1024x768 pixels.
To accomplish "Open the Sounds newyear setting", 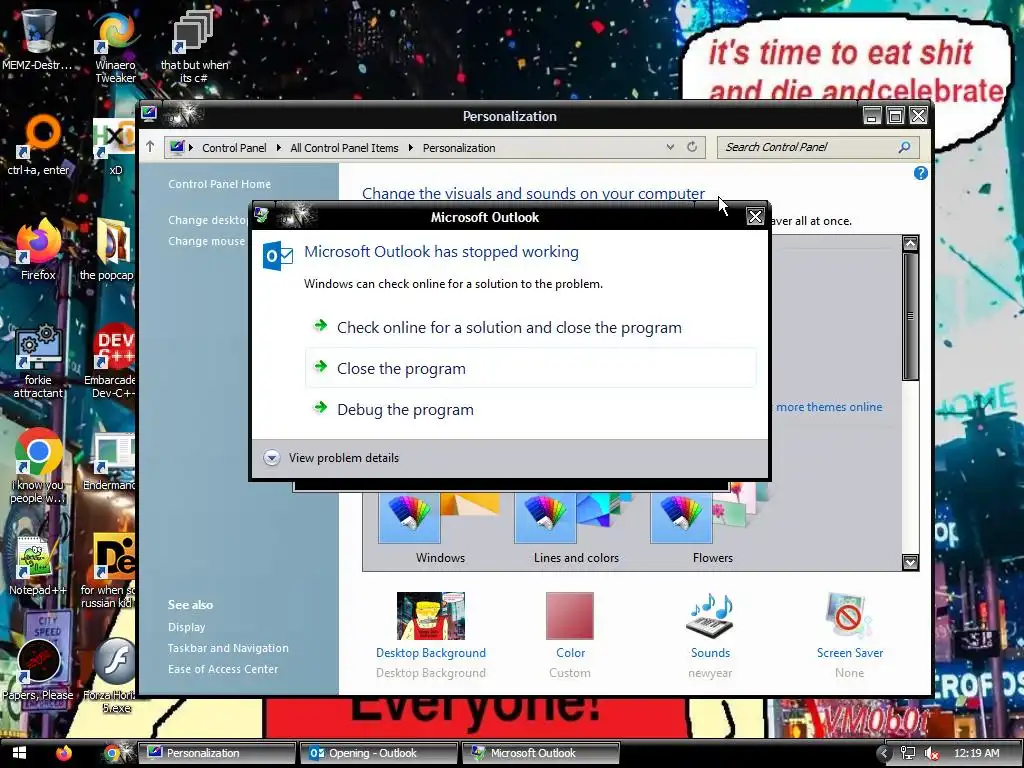I will [x=710, y=635].
